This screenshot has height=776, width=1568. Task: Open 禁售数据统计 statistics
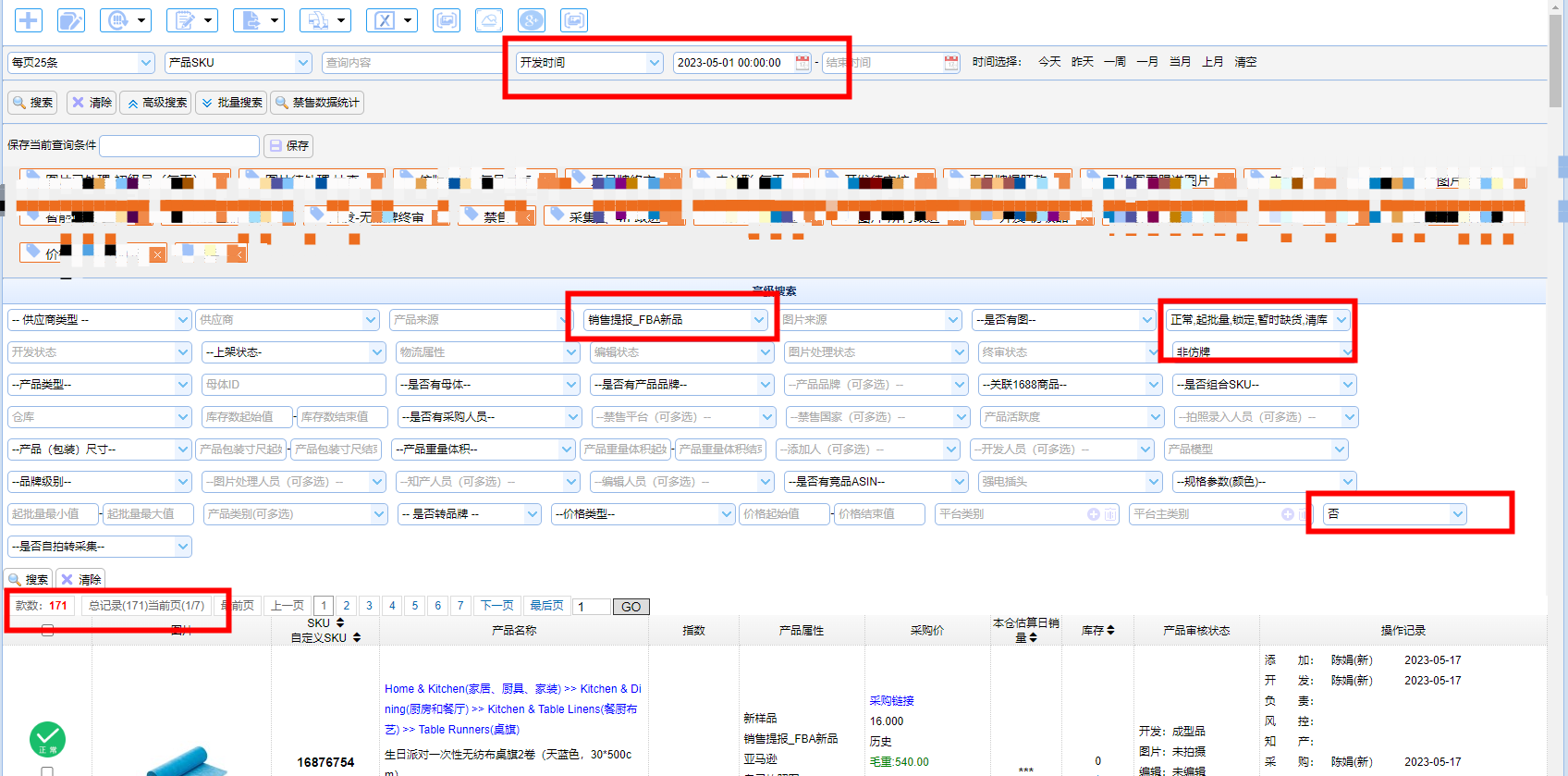click(316, 103)
